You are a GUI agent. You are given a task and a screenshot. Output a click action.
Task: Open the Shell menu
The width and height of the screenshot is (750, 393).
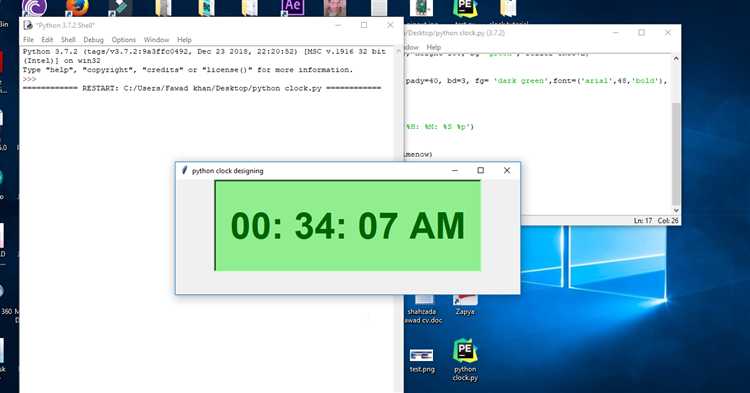(x=68, y=40)
